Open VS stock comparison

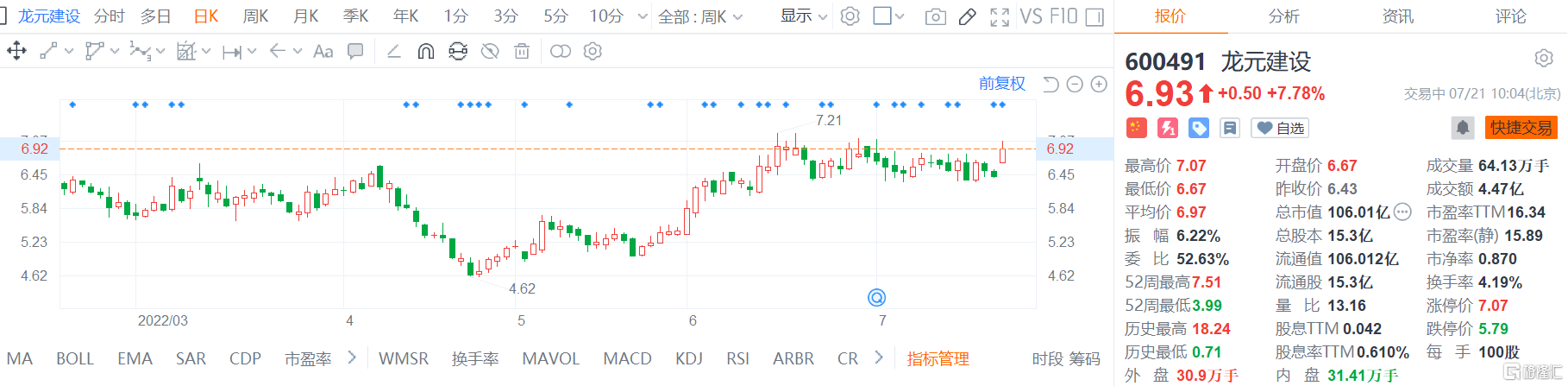[1031, 16]
